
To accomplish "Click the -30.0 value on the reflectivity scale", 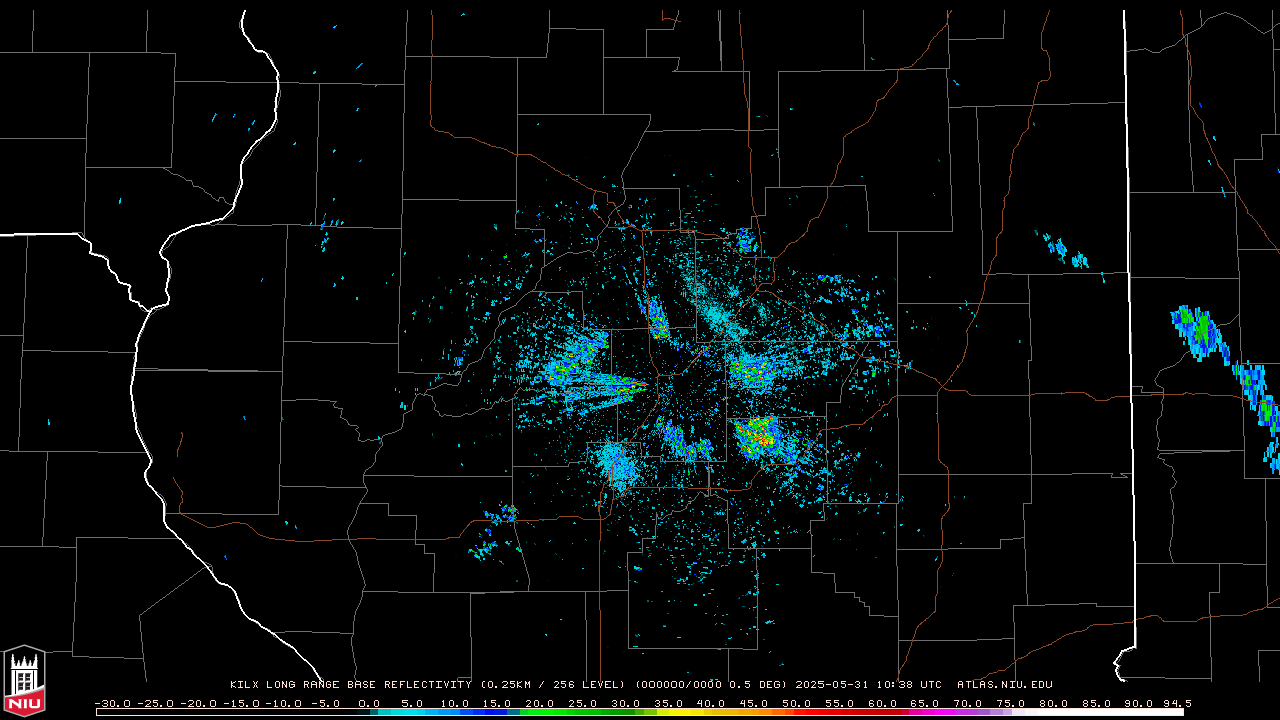I will point(113,703).
